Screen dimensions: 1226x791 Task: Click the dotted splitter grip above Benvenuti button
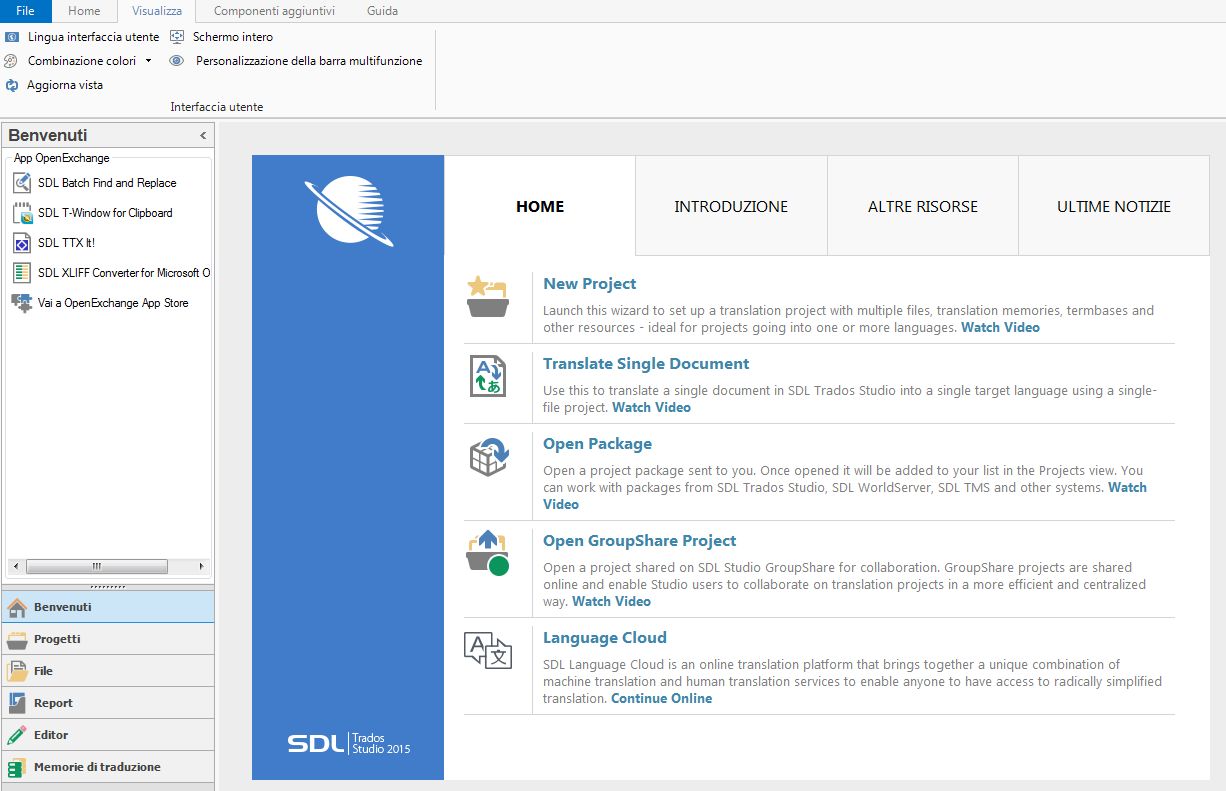(x=107, y=587)
